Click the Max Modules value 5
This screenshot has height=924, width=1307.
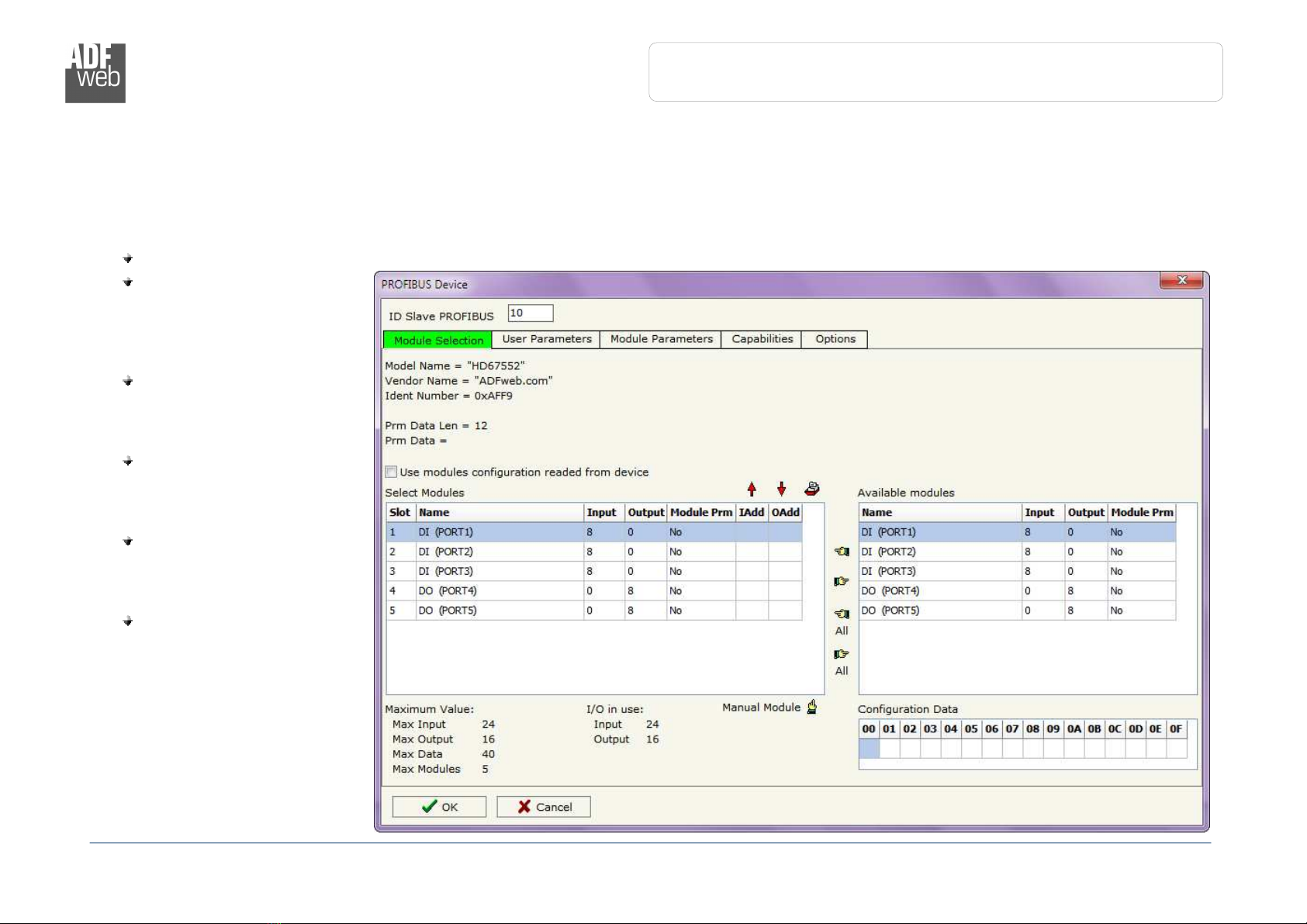pyautogui.click(x=486, y=770)
